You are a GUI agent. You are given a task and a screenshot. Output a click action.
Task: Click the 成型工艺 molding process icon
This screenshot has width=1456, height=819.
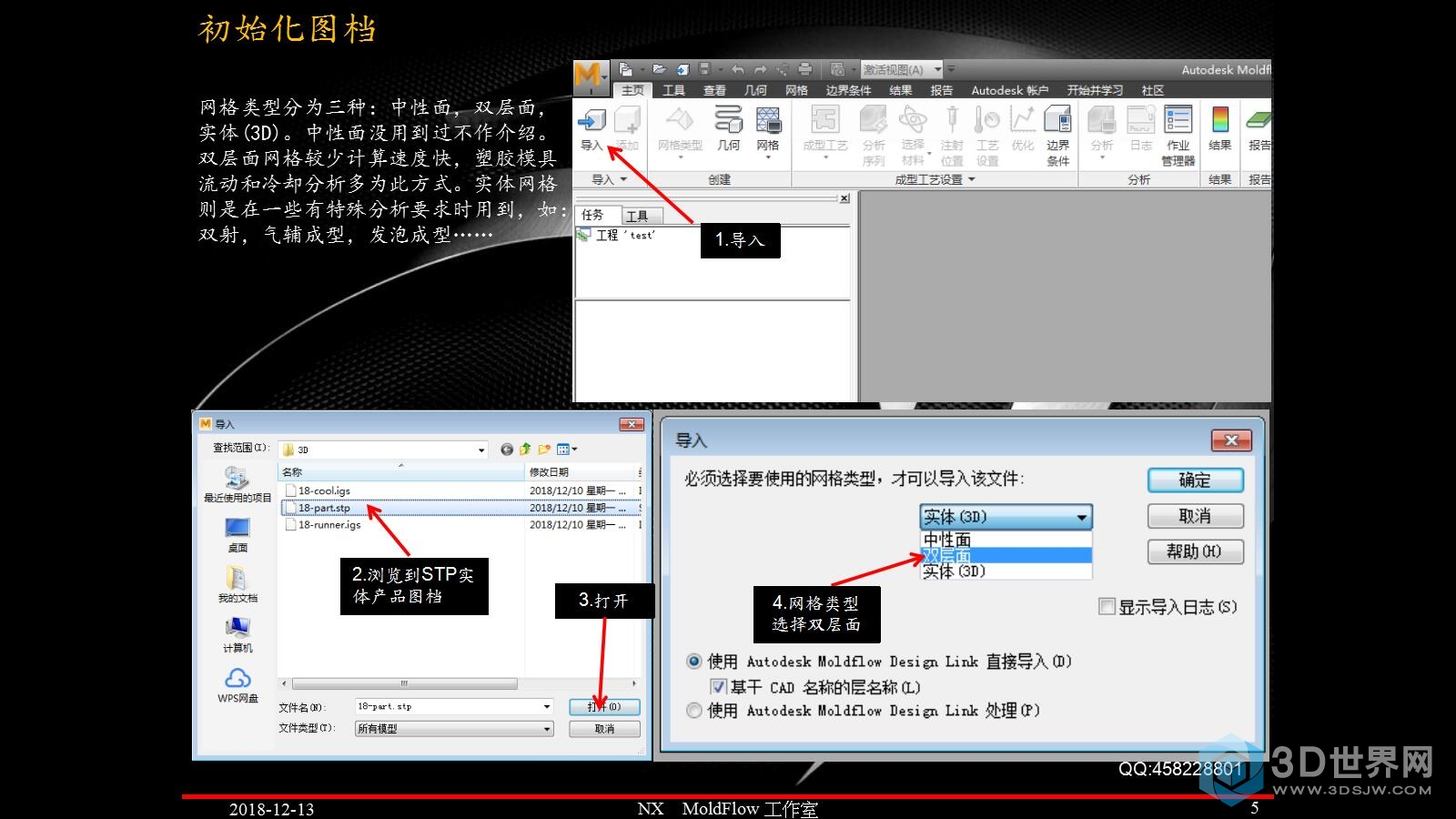click(824, 120)
